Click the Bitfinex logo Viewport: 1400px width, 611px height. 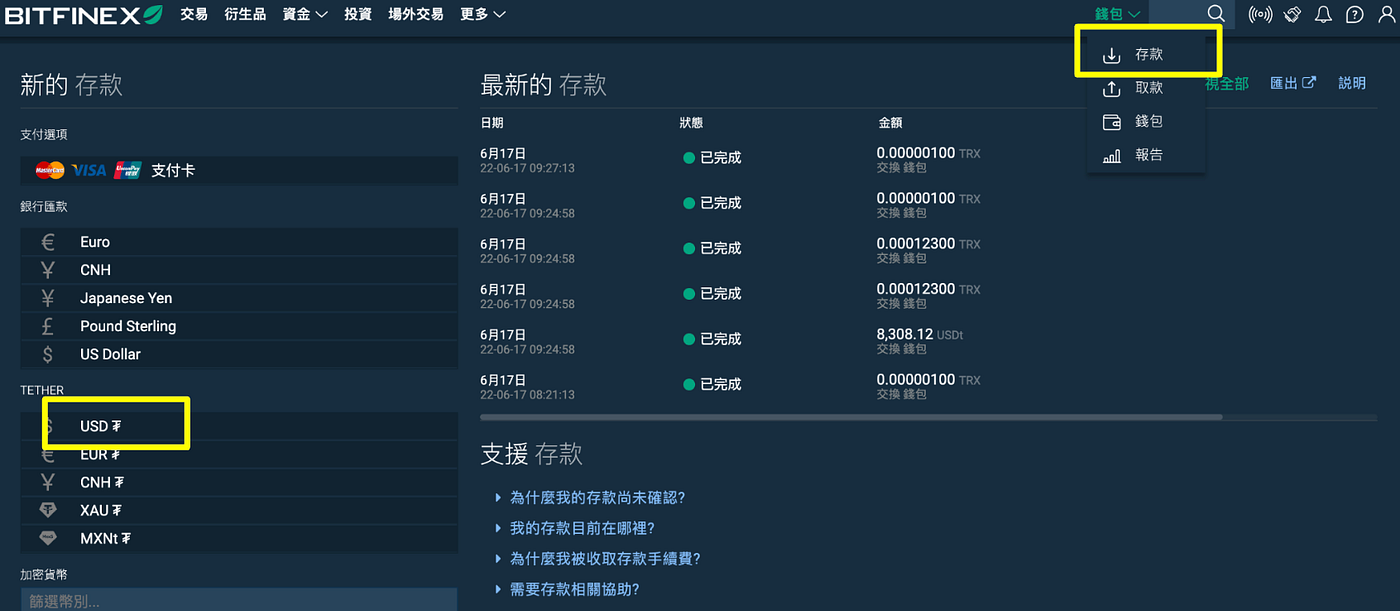pyautogui.click(x=84, y=15)
